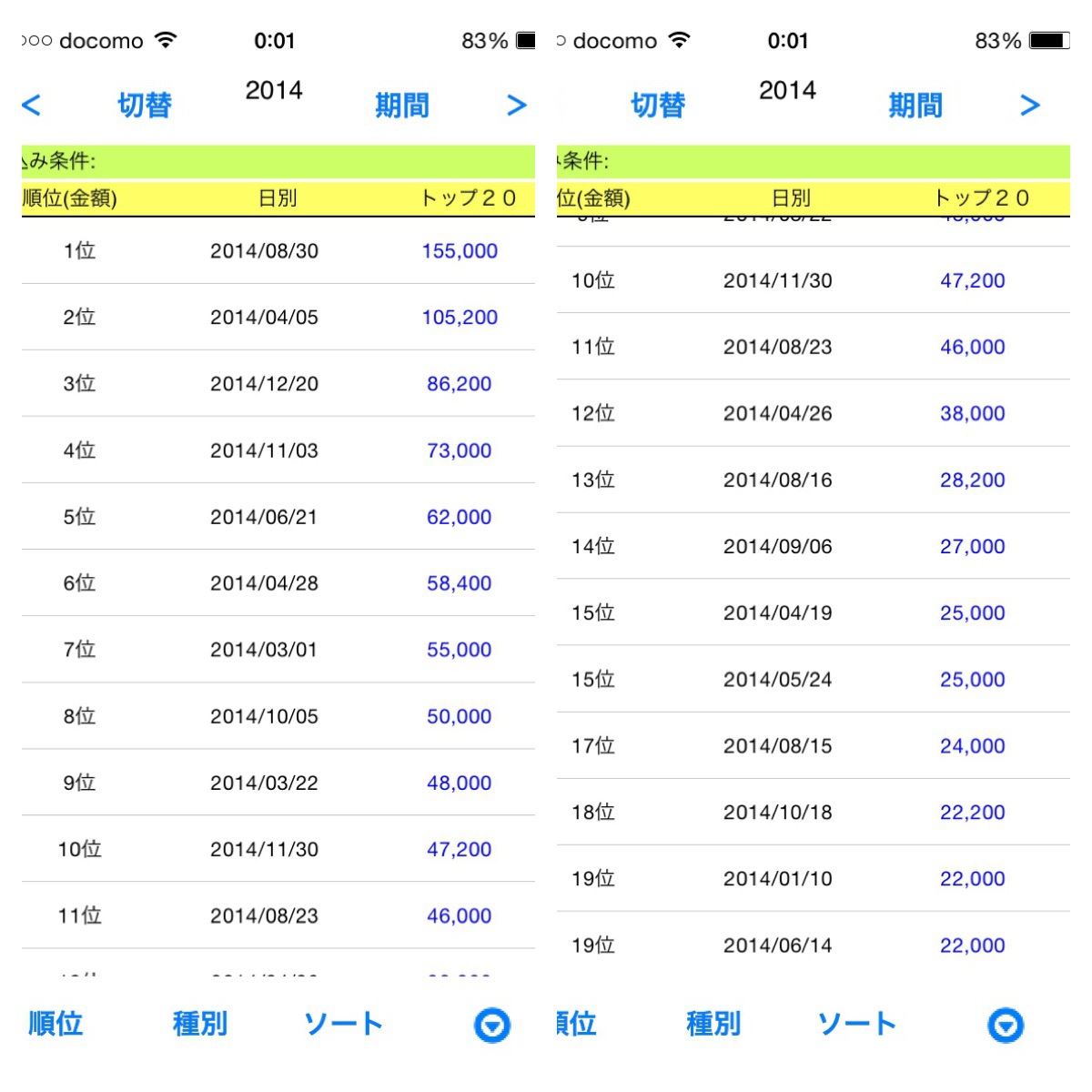Select row dated 2014/03/22 in left screen
This screenshot has height=1092, width=1092.
point(278,783)
